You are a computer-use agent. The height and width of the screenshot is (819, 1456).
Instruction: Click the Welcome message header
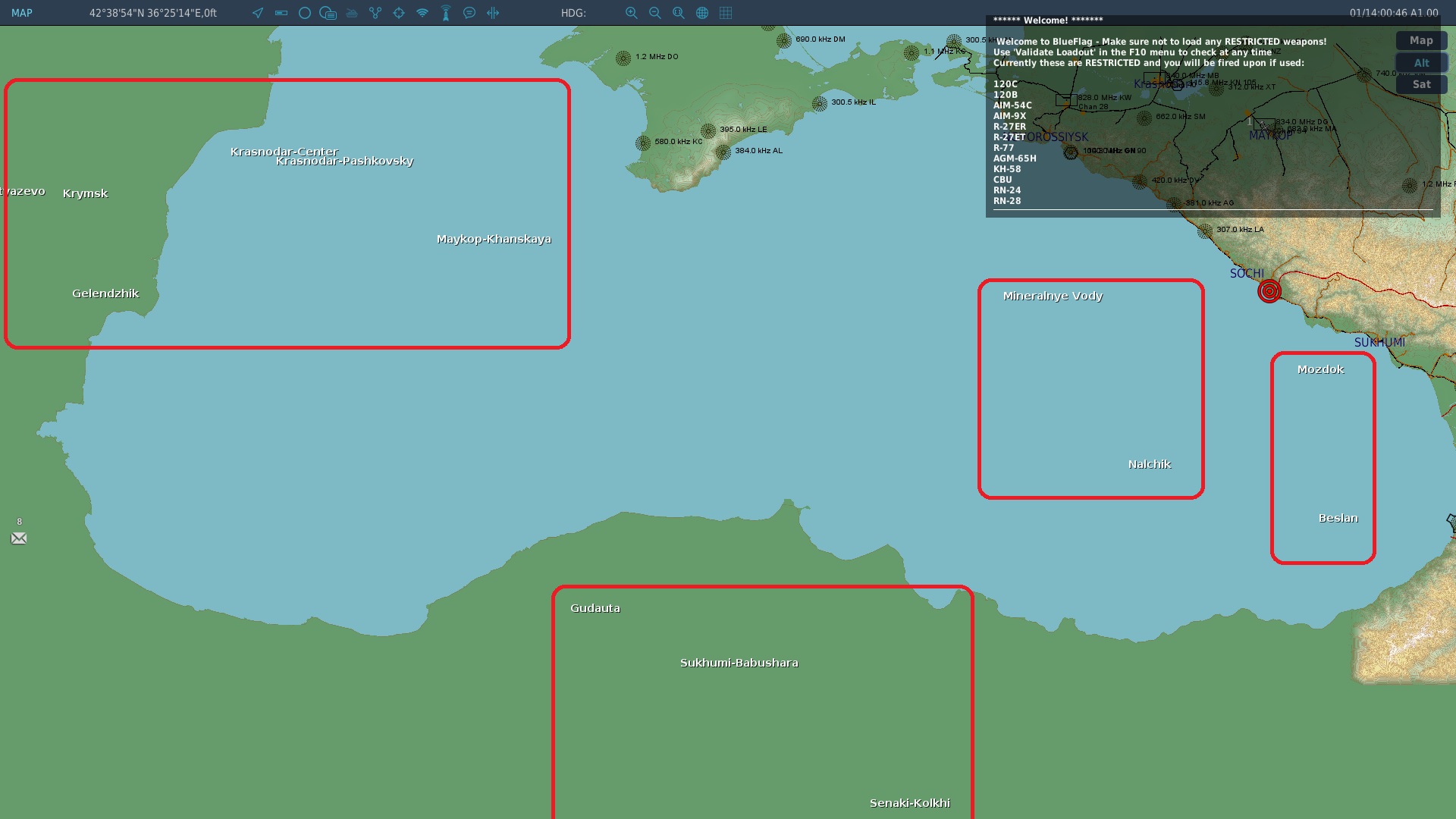[x=1048, y=20]
